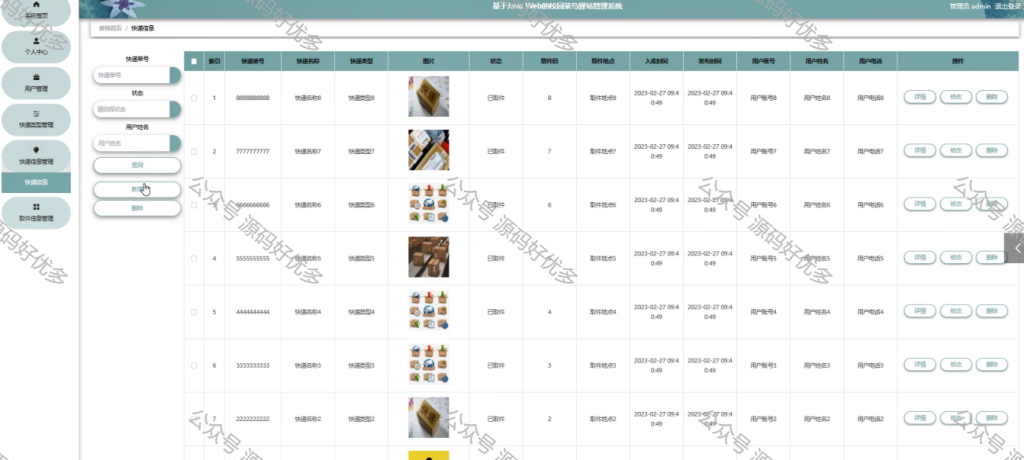The height and width of the screenshot is (460, 1024).
Task: Check the row with 4444444444
Action: 194,312
